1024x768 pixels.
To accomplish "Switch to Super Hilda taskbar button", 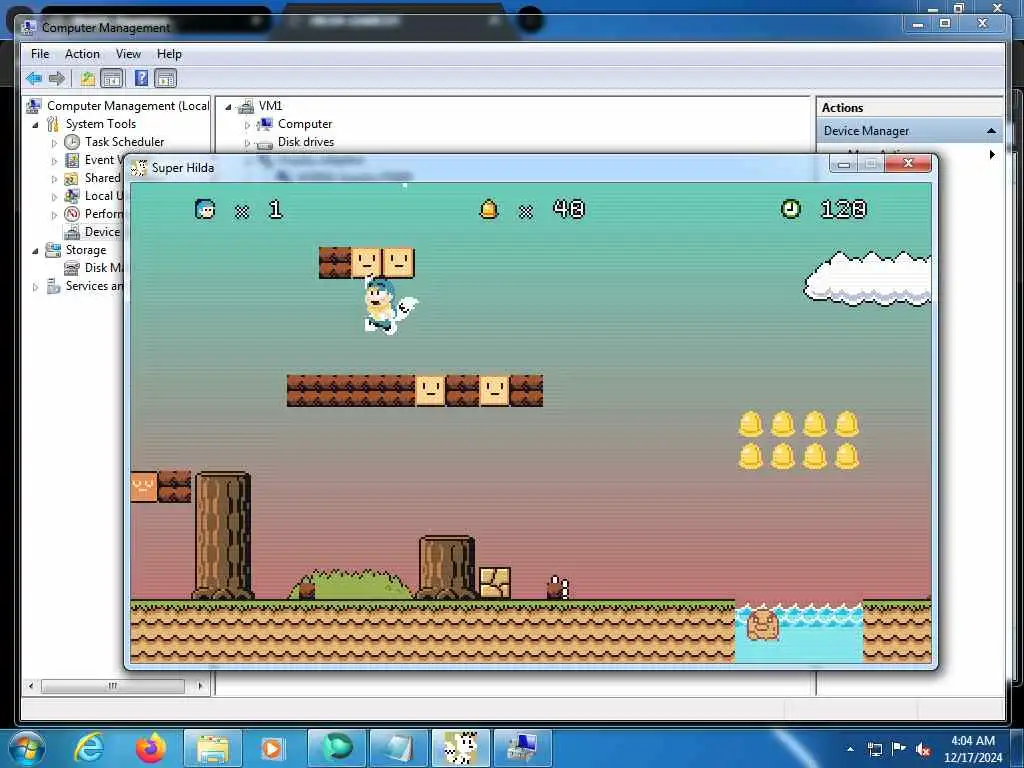I will tap(461, 748).
